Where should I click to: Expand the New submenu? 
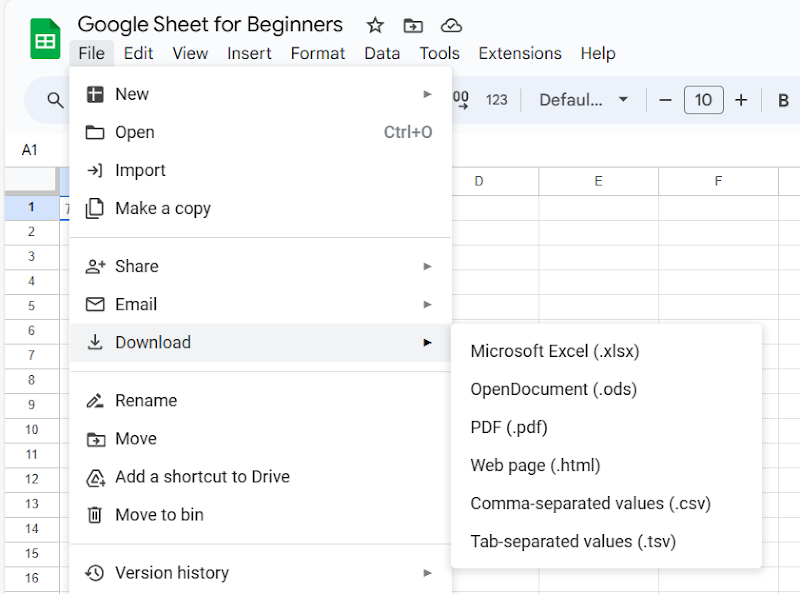pos(260,94)
